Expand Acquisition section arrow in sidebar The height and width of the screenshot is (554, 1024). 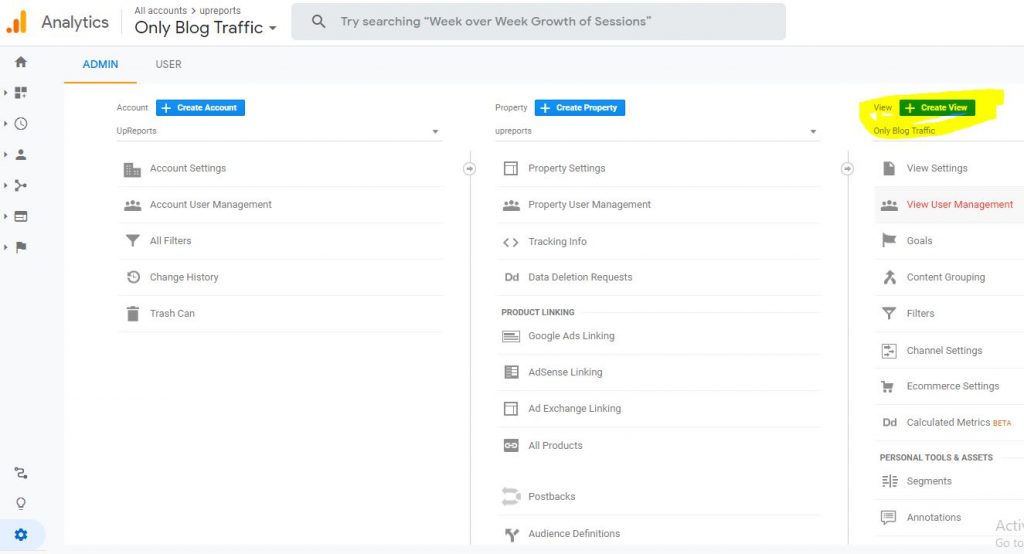6,186
